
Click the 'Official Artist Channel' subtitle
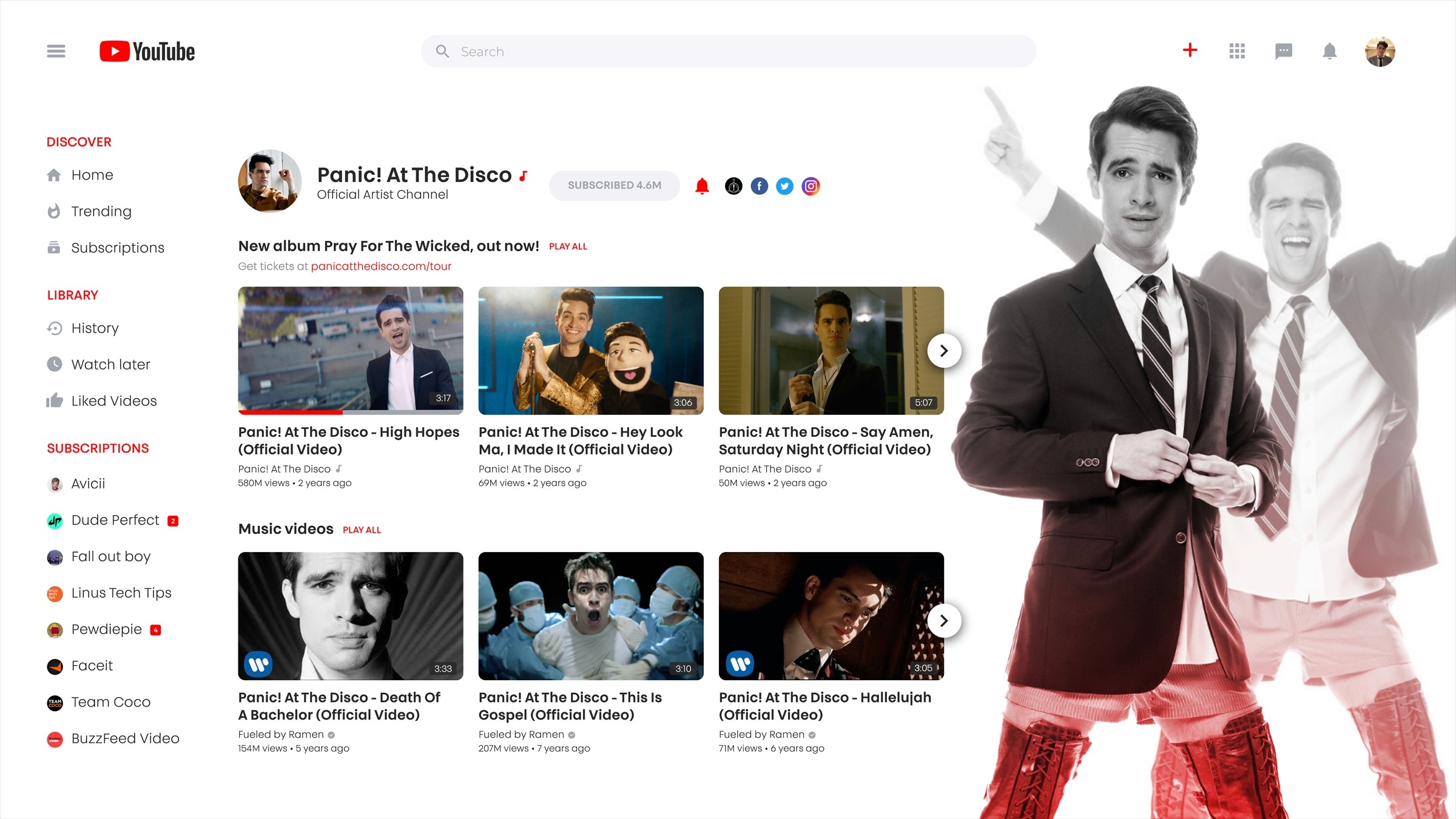tap(382, 194)
